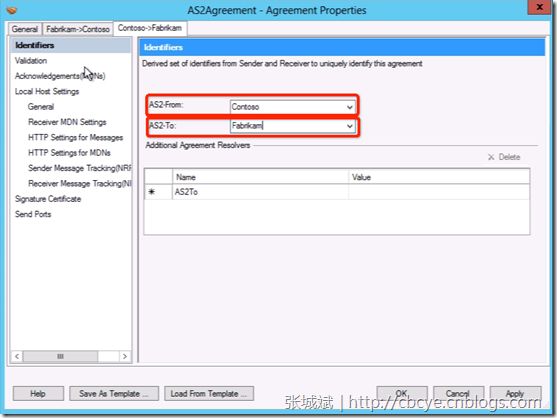This screenshot has width=557, height=418.
Task: Open the Validation settings page
Action: [31, 61]
